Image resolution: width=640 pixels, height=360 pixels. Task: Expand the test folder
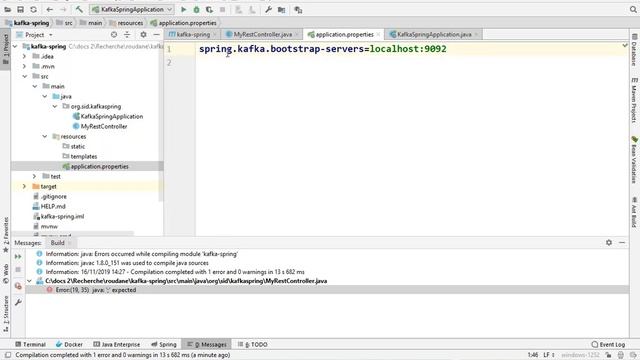coord(35,176)
